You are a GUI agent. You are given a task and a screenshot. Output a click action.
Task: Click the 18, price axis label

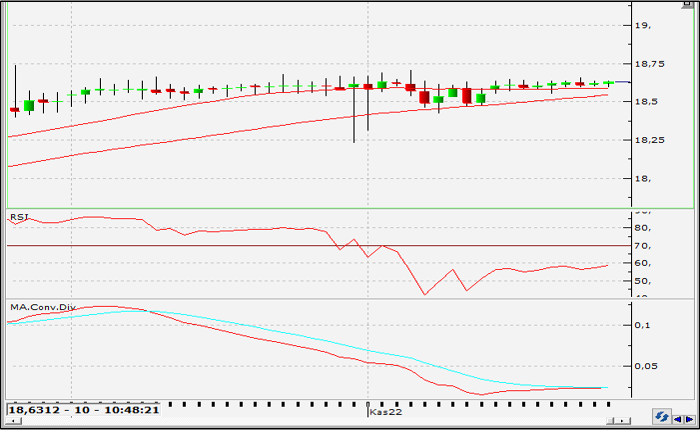click(x=643, y=179)
